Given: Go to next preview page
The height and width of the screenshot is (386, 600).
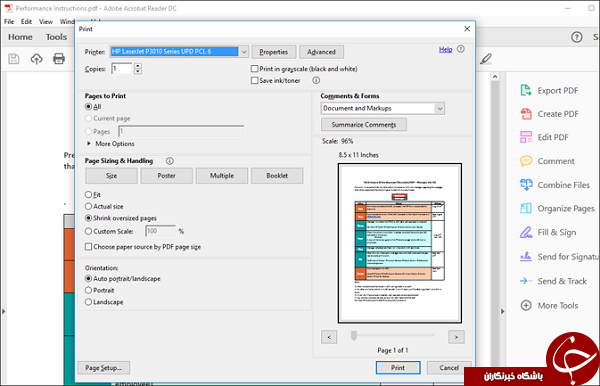Looking at the screenshot, I should (456, 337).
